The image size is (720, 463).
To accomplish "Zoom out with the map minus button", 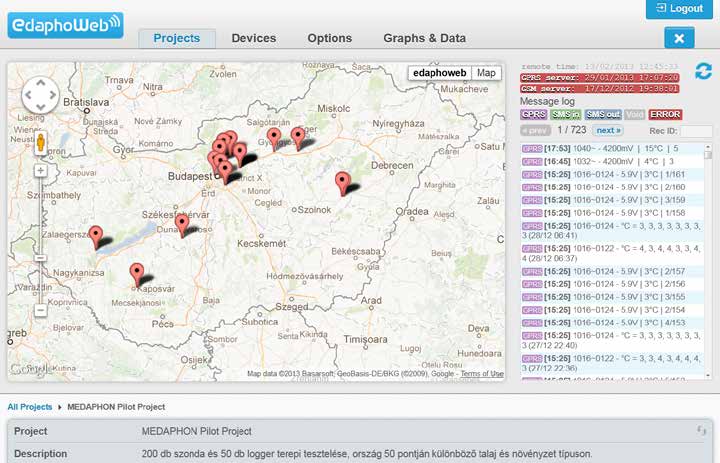I will click(40, 311).
